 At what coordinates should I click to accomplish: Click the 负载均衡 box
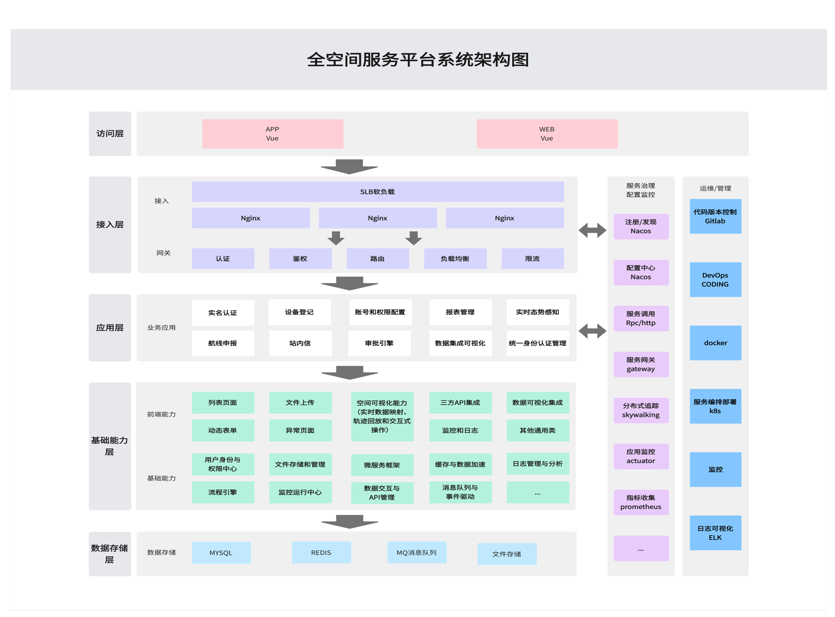455,259
